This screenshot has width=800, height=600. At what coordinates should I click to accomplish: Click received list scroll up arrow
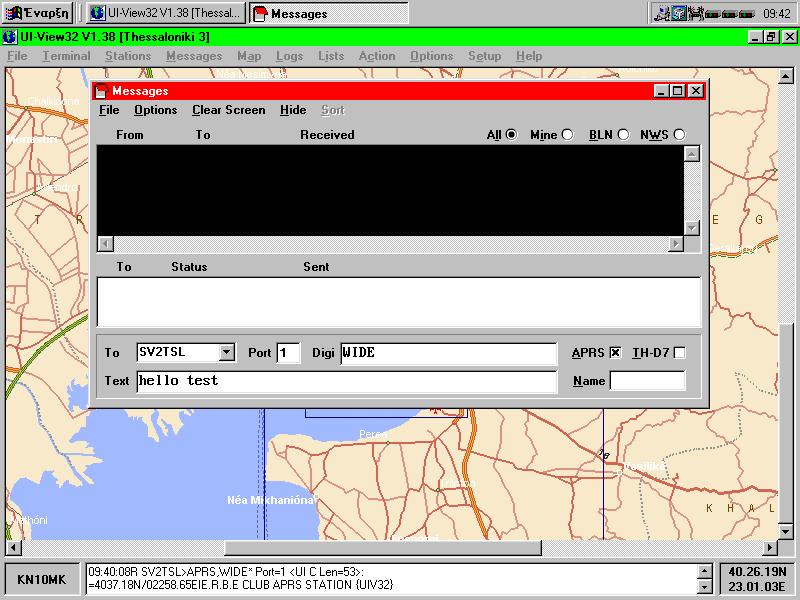(691, 154)
